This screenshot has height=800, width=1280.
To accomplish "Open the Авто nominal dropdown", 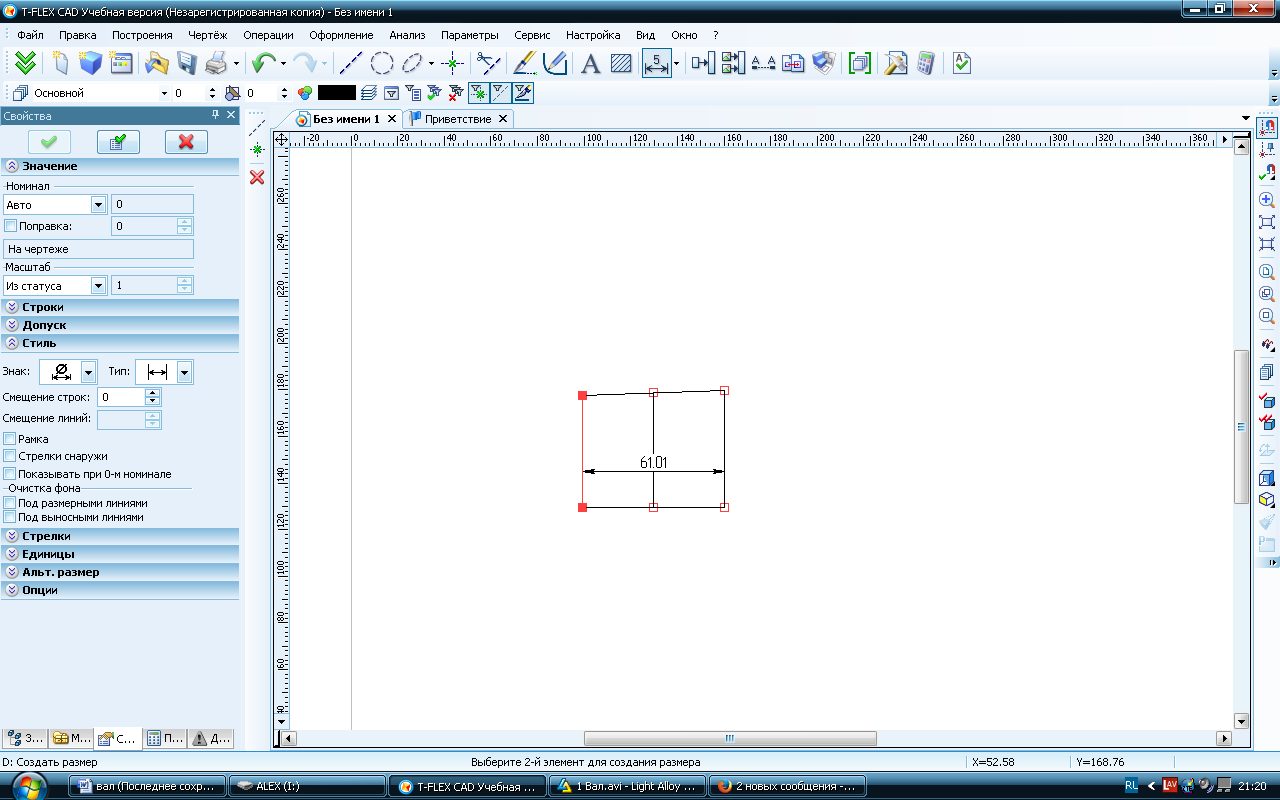I will 98,205.
